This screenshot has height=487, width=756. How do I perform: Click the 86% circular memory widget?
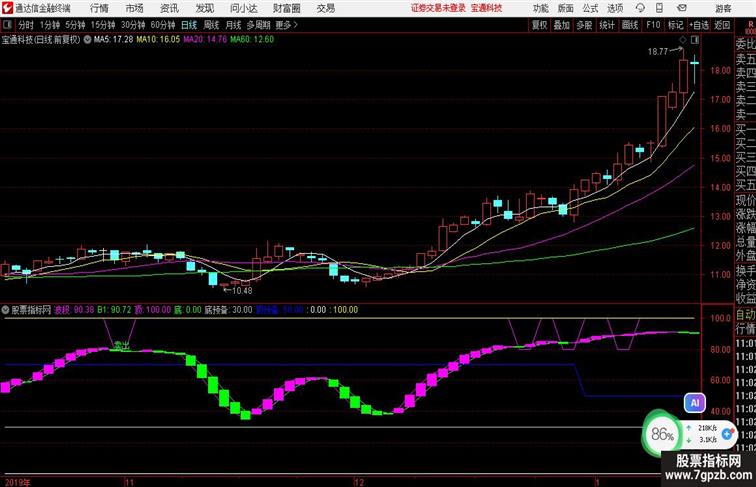point(662,434)
